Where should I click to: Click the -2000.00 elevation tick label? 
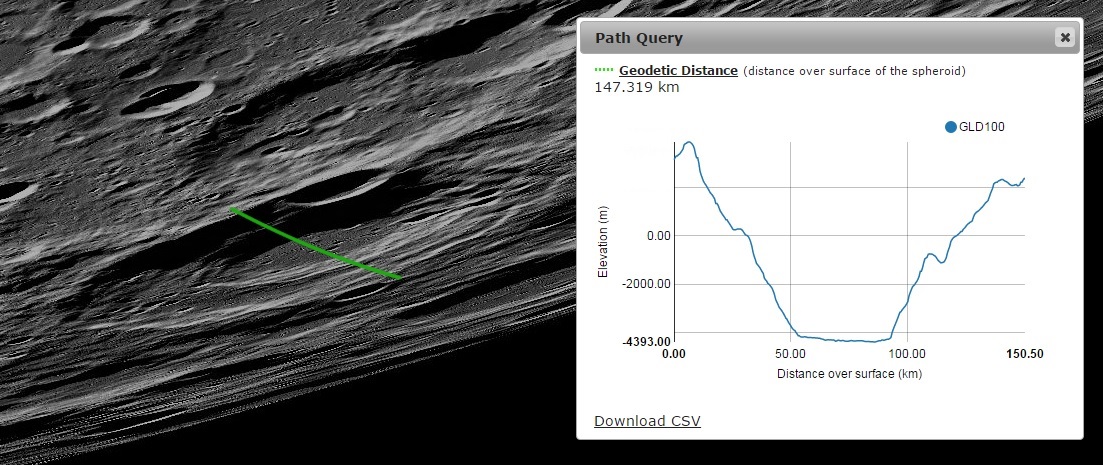647,284
